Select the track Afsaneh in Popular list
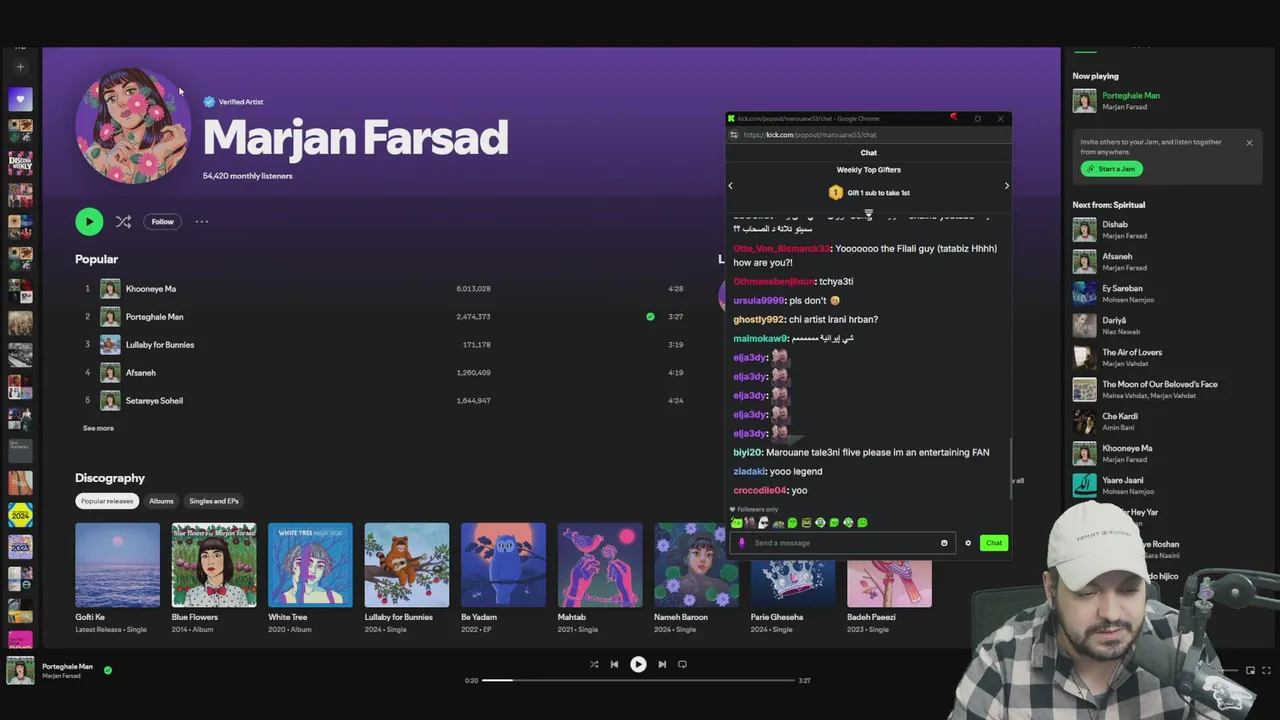 click(140, 373)
